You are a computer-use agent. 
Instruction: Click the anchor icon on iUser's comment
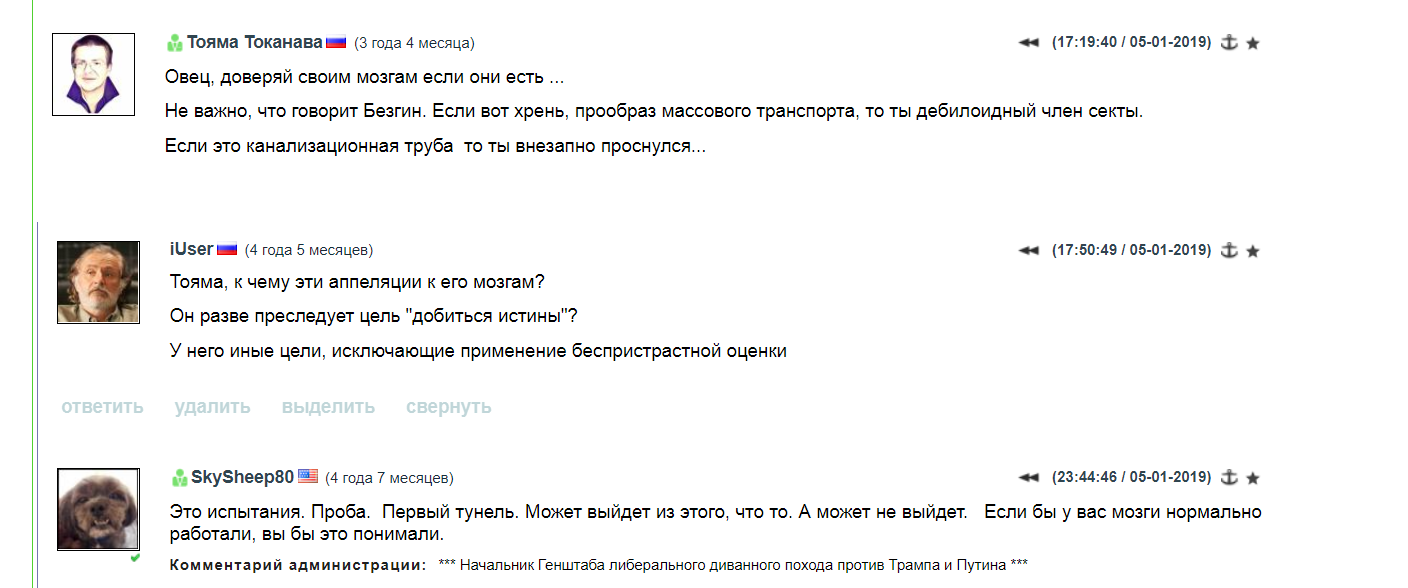(1231, 250)
